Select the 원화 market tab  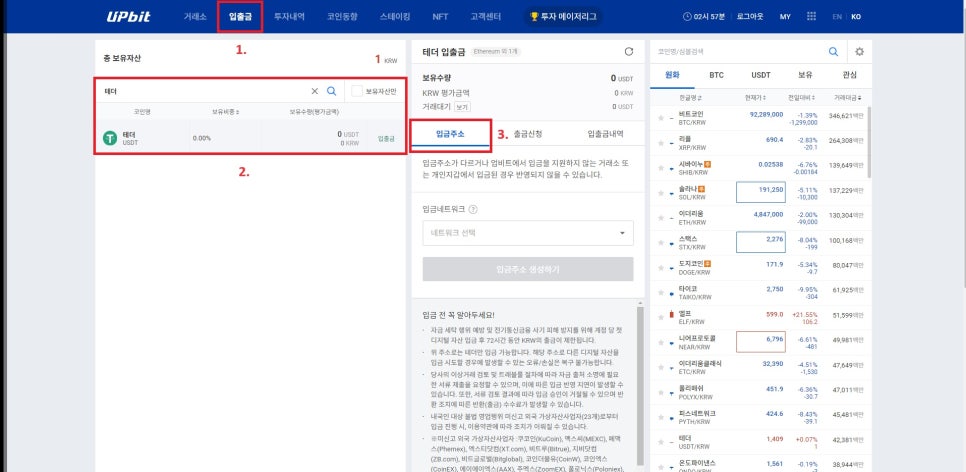[x=672, y=75]
